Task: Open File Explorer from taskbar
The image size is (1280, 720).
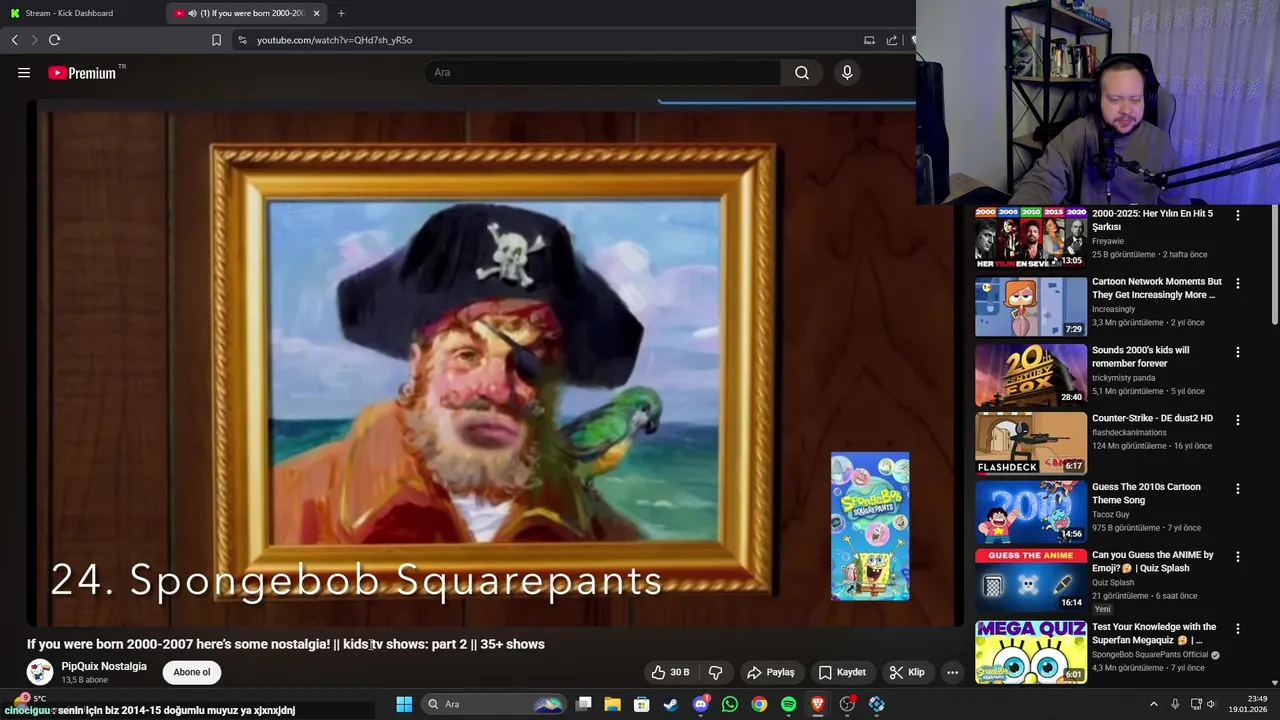Action: click(x=613, y=704)
